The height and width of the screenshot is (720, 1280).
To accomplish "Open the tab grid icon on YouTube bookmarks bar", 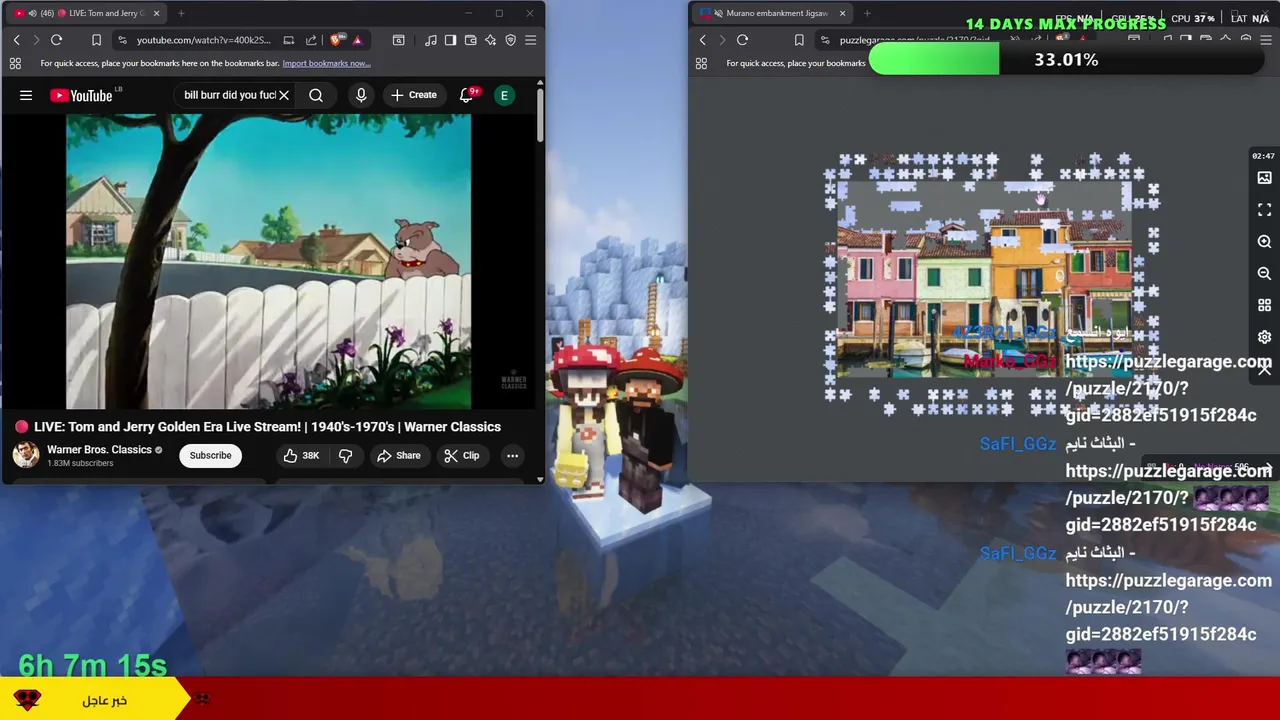I will (15, 63).
